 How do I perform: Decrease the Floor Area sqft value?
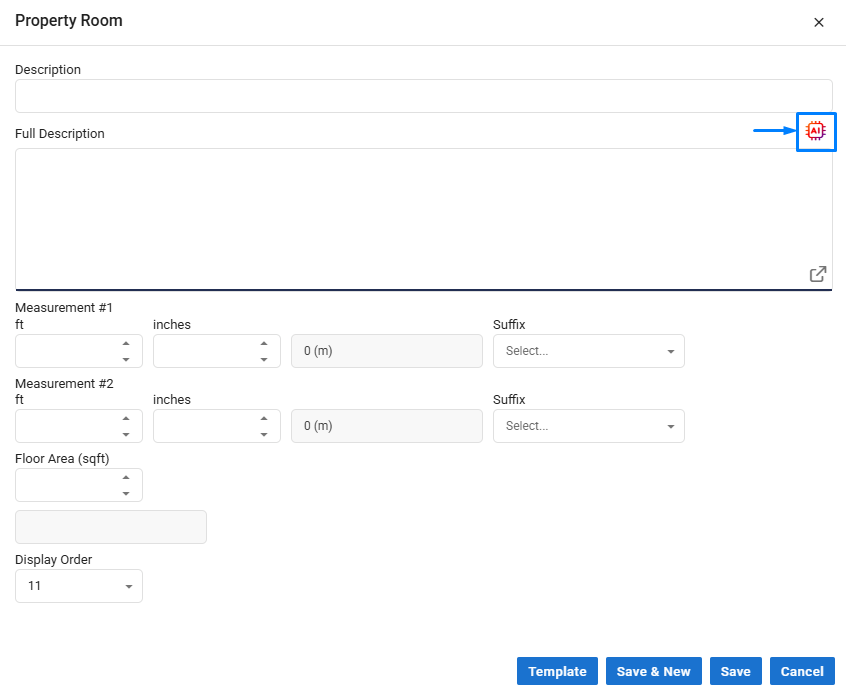pos(126,493)
